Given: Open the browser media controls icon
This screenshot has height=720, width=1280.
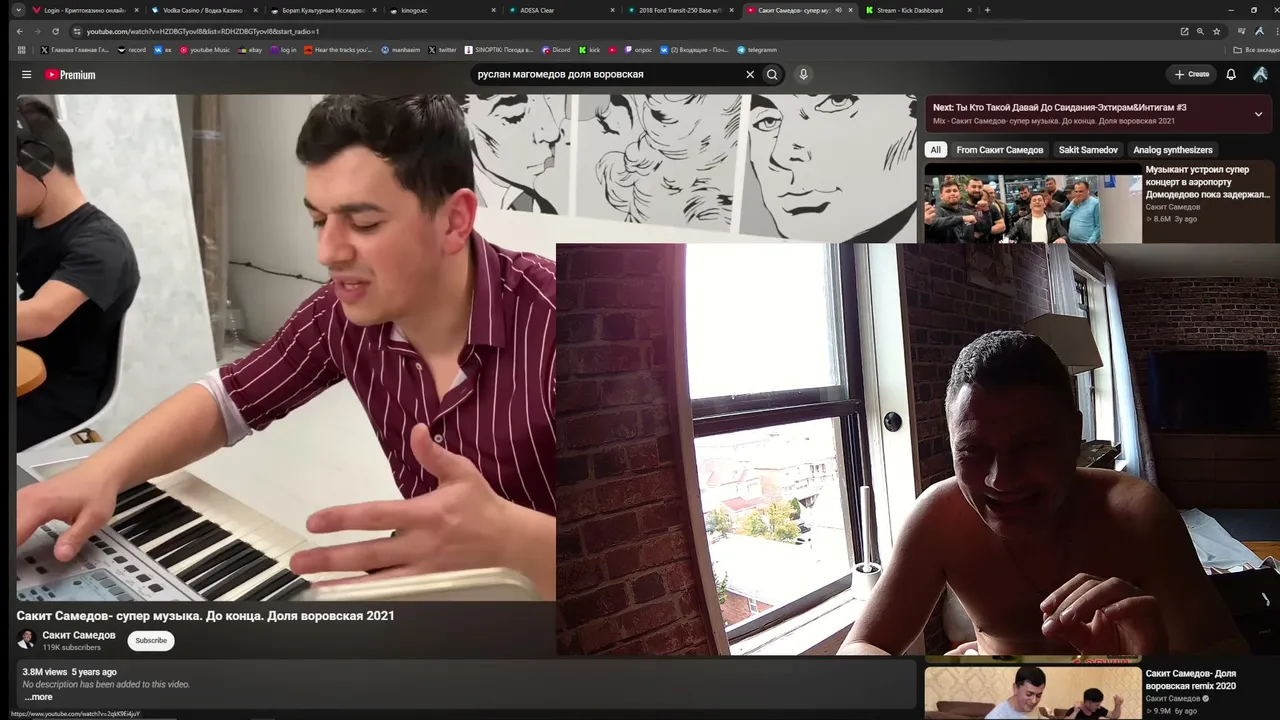Looking at the screenshot, I should 1241,31.
